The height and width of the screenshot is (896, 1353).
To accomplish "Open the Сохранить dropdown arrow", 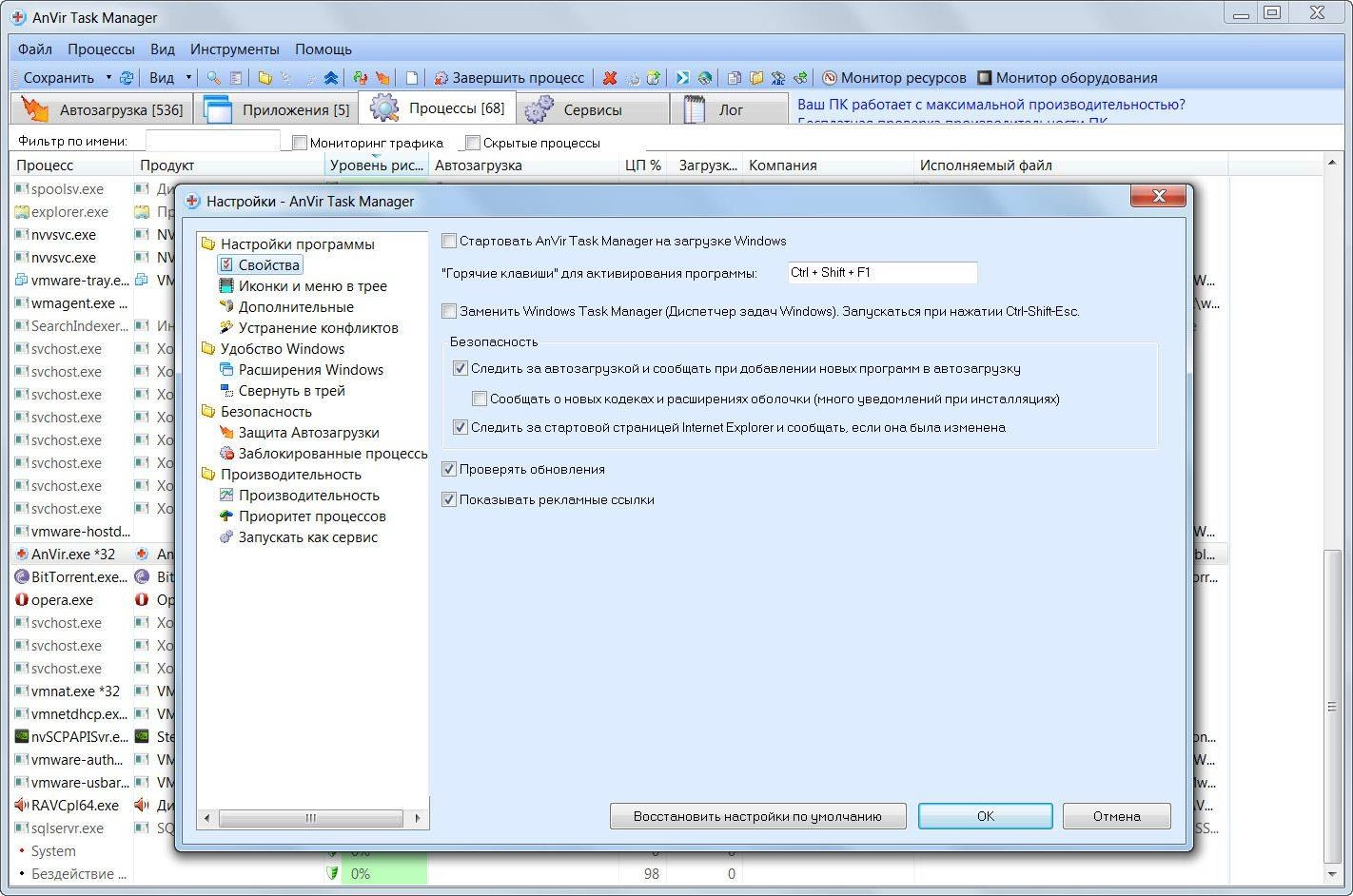I will coord(108,78).
